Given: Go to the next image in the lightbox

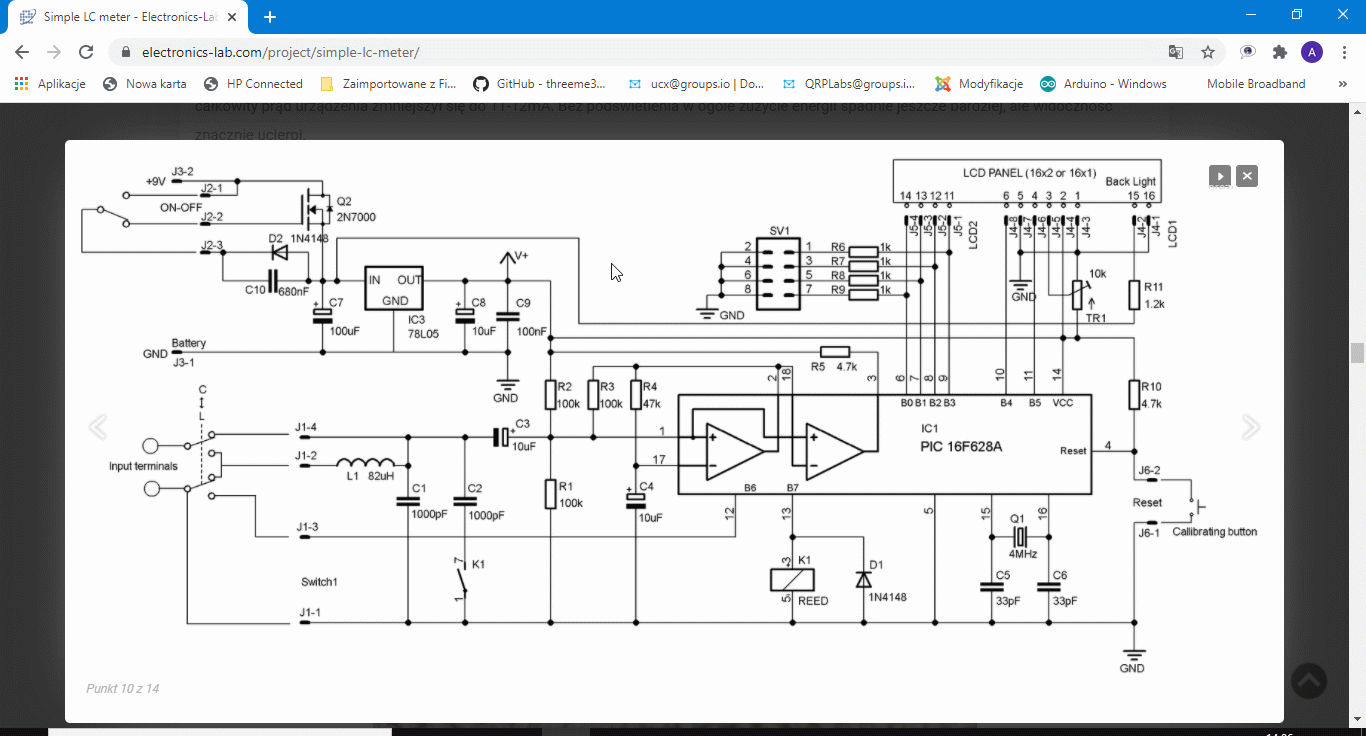Looking at the screenshot, I should pos(1251,427).
